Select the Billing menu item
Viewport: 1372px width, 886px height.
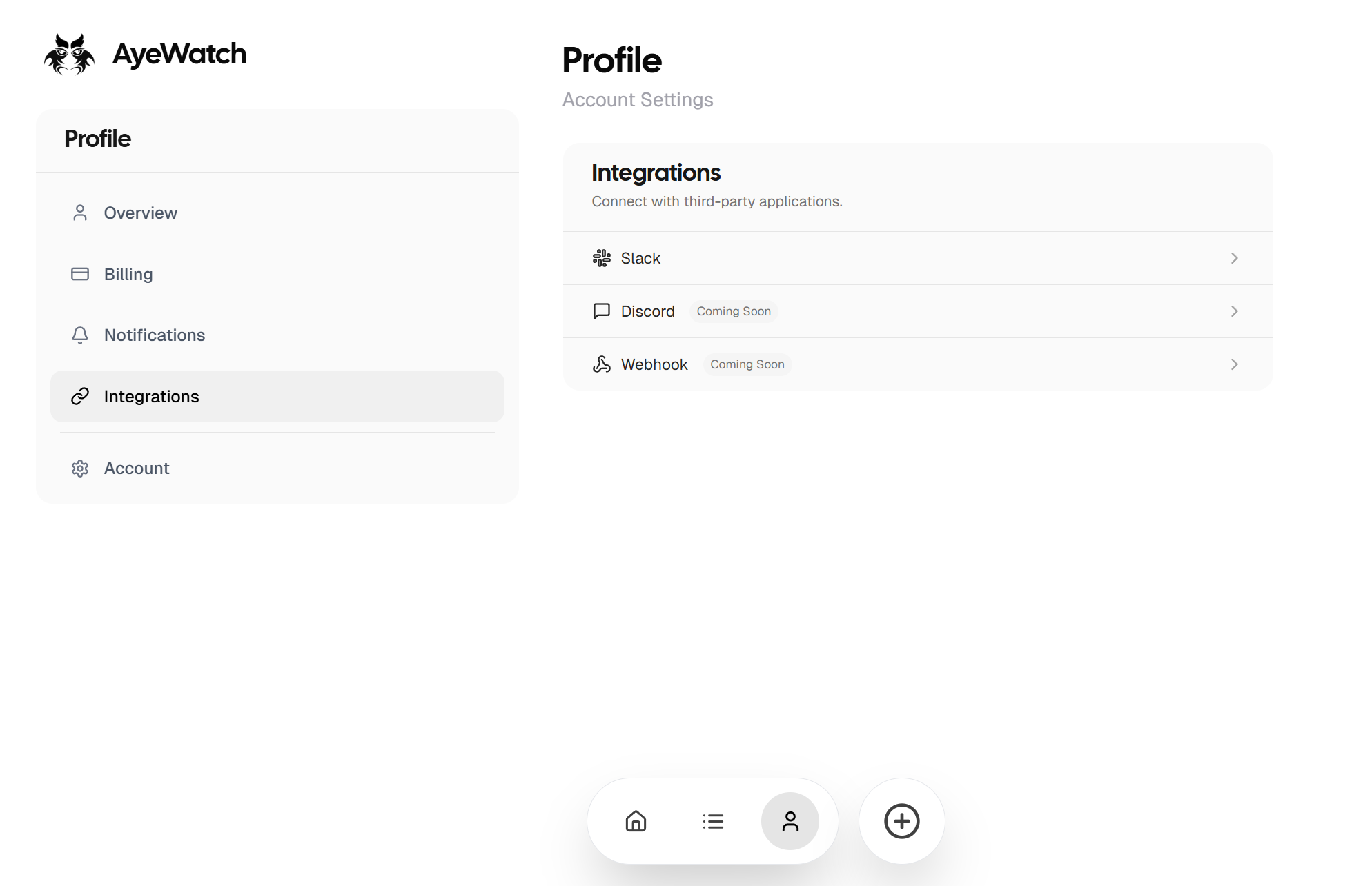277,274
